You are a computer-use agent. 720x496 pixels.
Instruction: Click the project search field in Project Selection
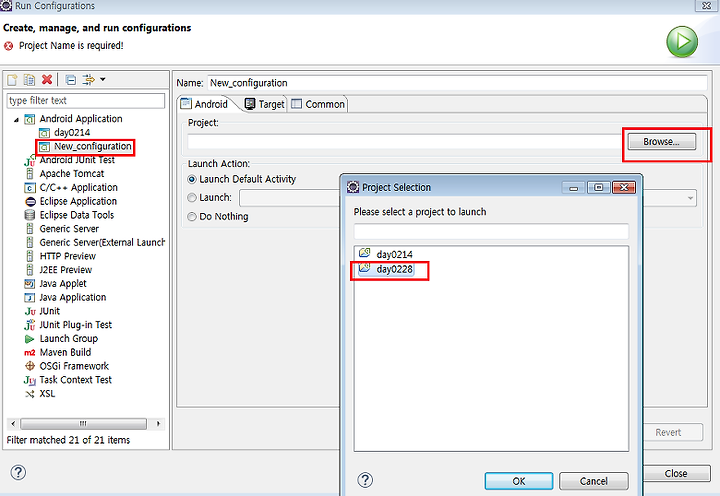pyautogui.click(x=491, y=231)
